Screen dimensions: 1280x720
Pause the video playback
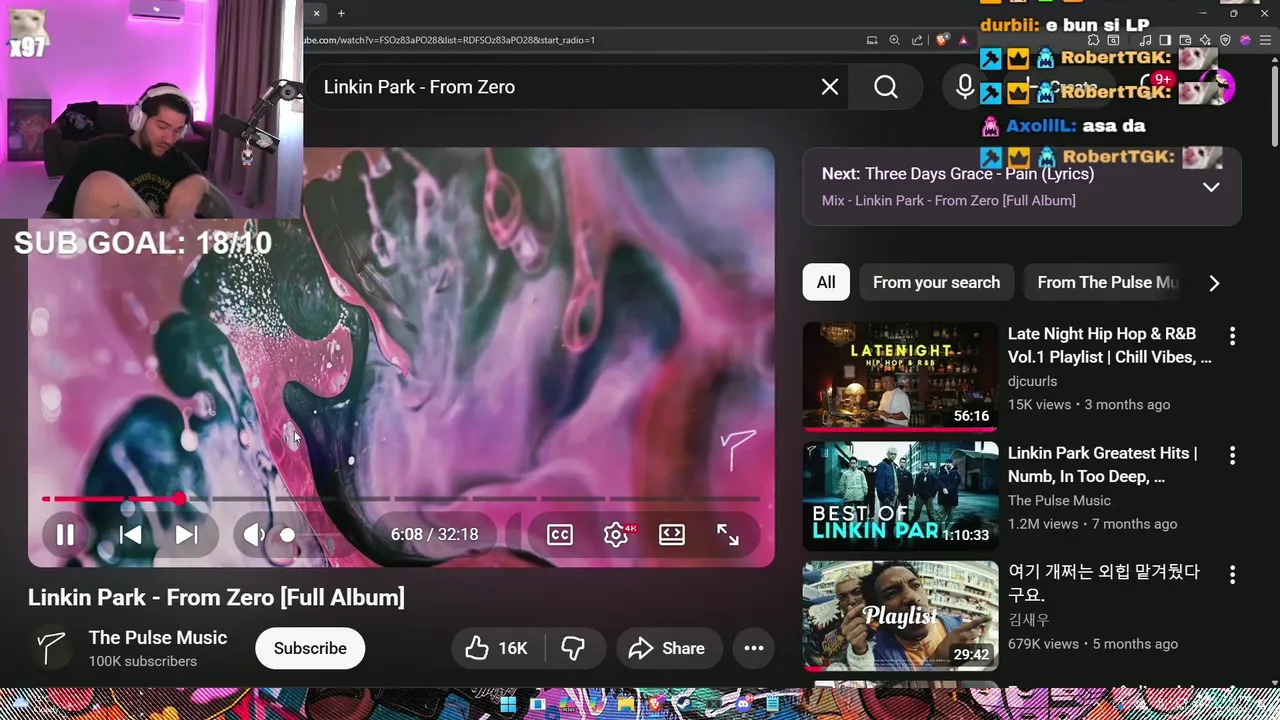[65, 535]
